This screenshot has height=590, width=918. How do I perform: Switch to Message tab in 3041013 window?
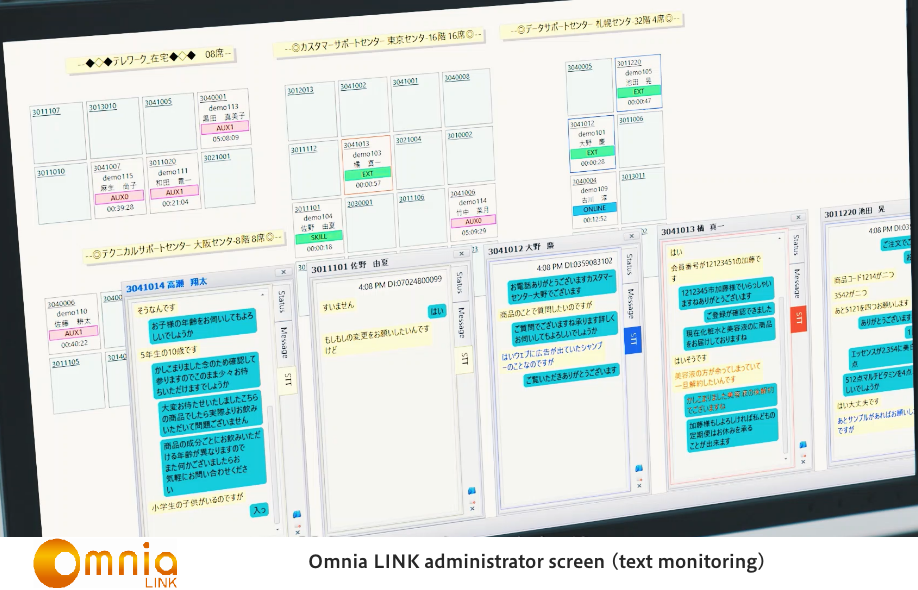(x=797, y=283)
